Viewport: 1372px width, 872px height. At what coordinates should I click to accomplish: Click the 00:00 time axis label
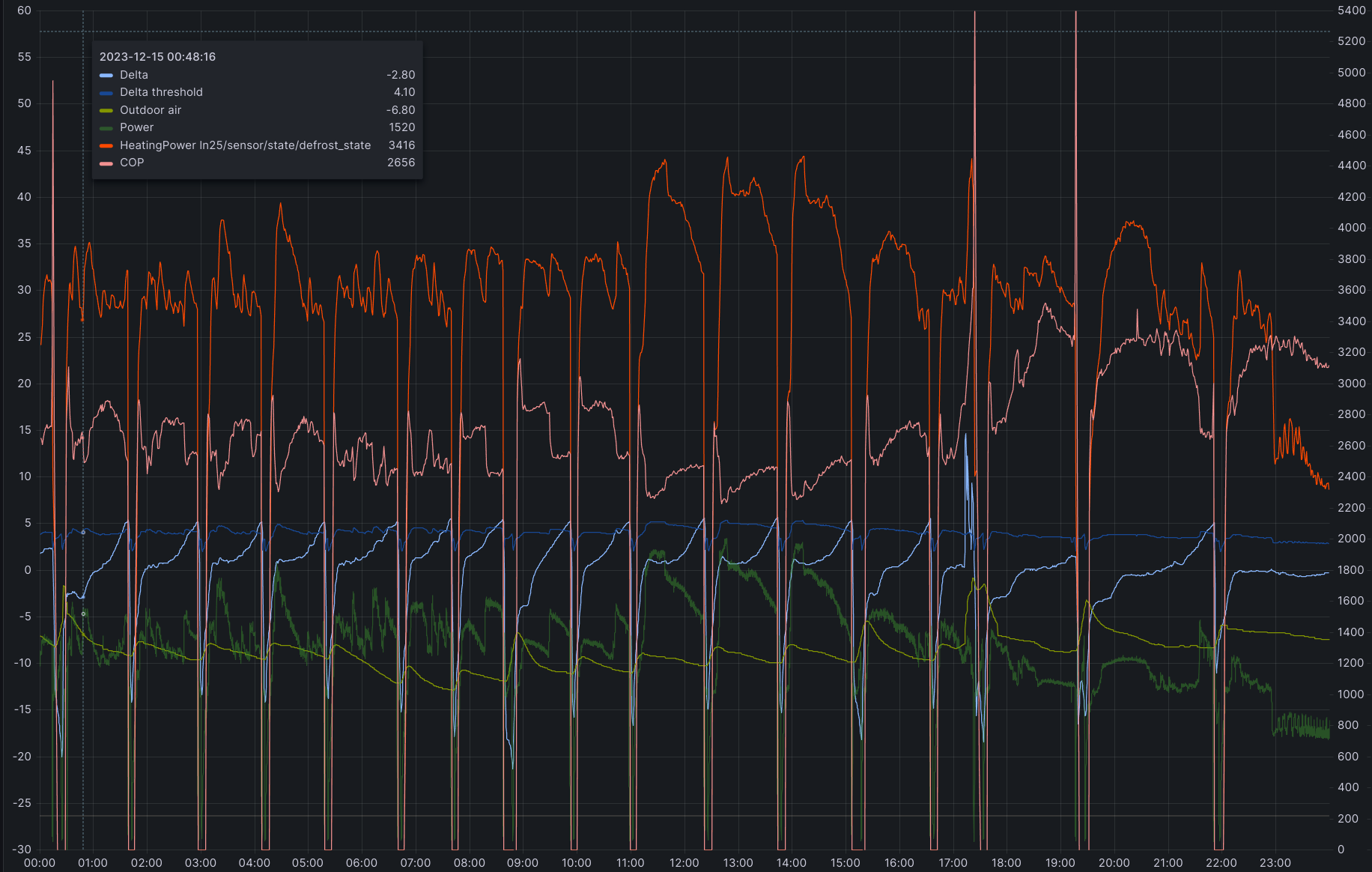point(40,863)
